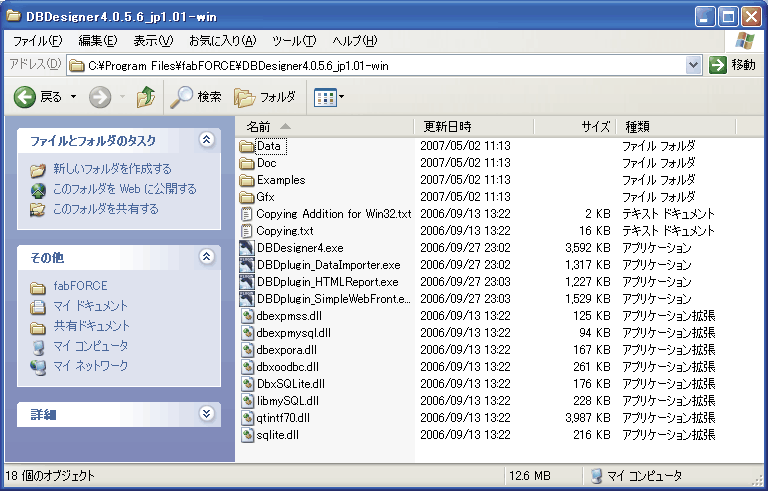Open the ツール(T) menu
768x491 pixels.
[294, 41]
